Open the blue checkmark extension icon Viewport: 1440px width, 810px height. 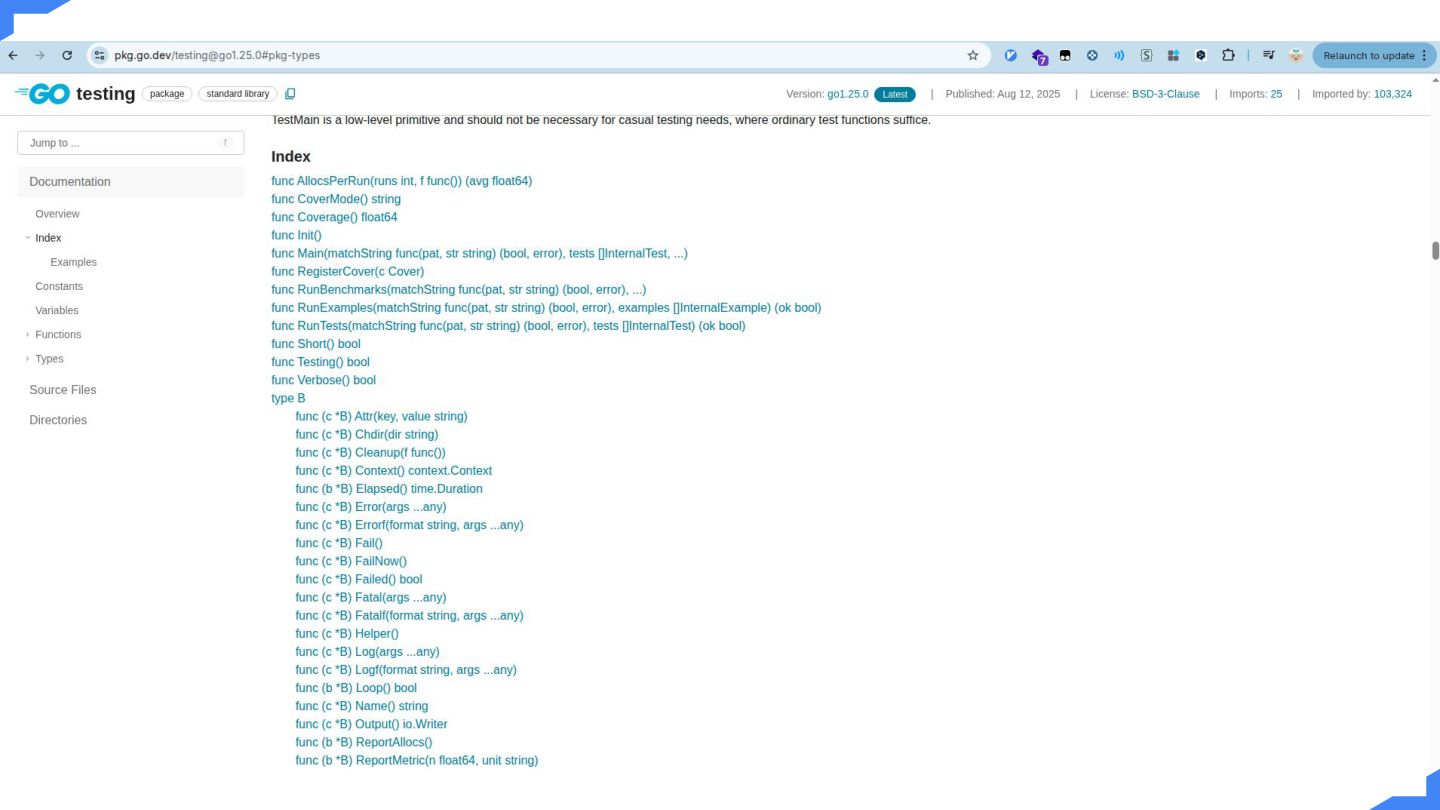[x=1011, y=56]
